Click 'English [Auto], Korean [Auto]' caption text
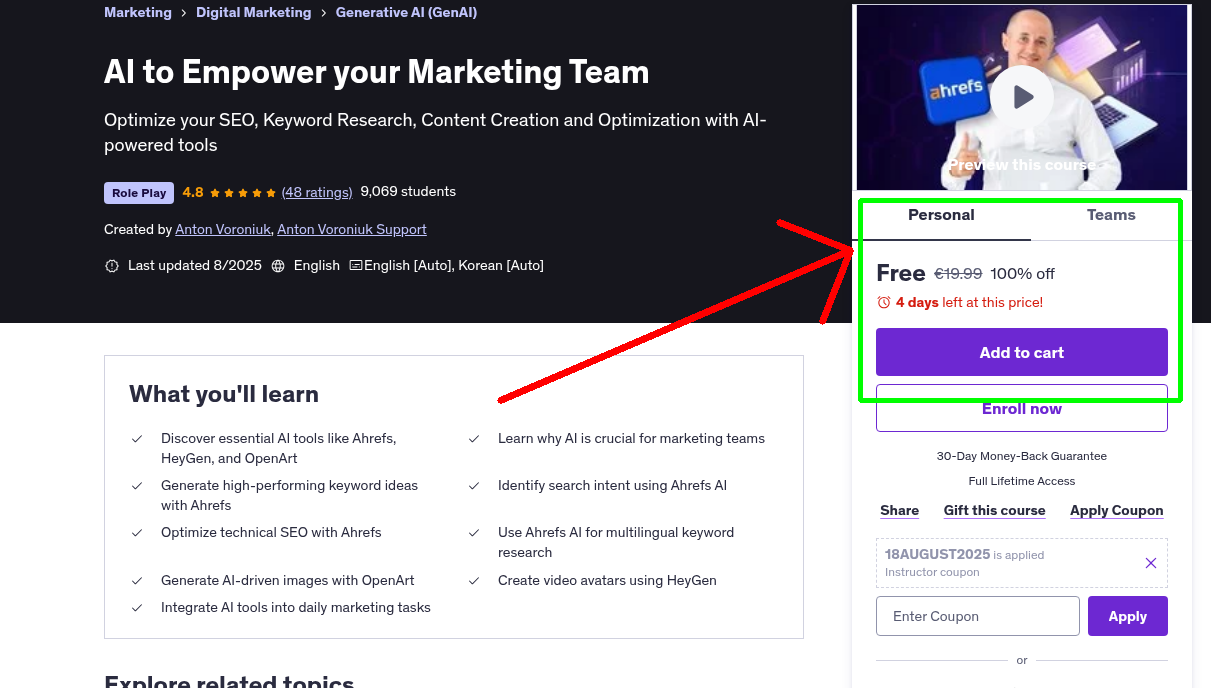The image size is (1211, 688). (x=454, y=265)
